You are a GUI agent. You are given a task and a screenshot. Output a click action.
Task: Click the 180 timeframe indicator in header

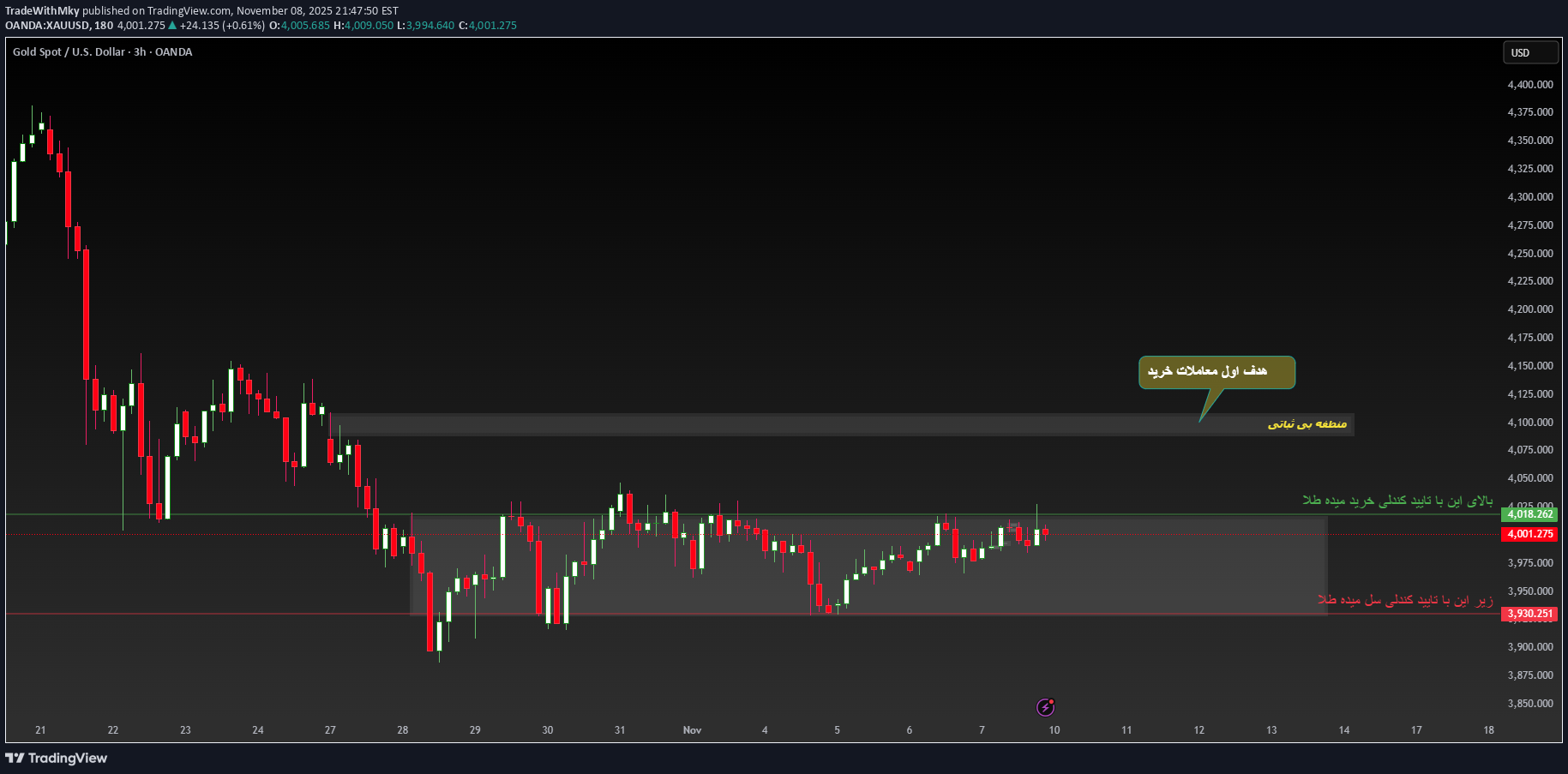click(x=105, y=26)
